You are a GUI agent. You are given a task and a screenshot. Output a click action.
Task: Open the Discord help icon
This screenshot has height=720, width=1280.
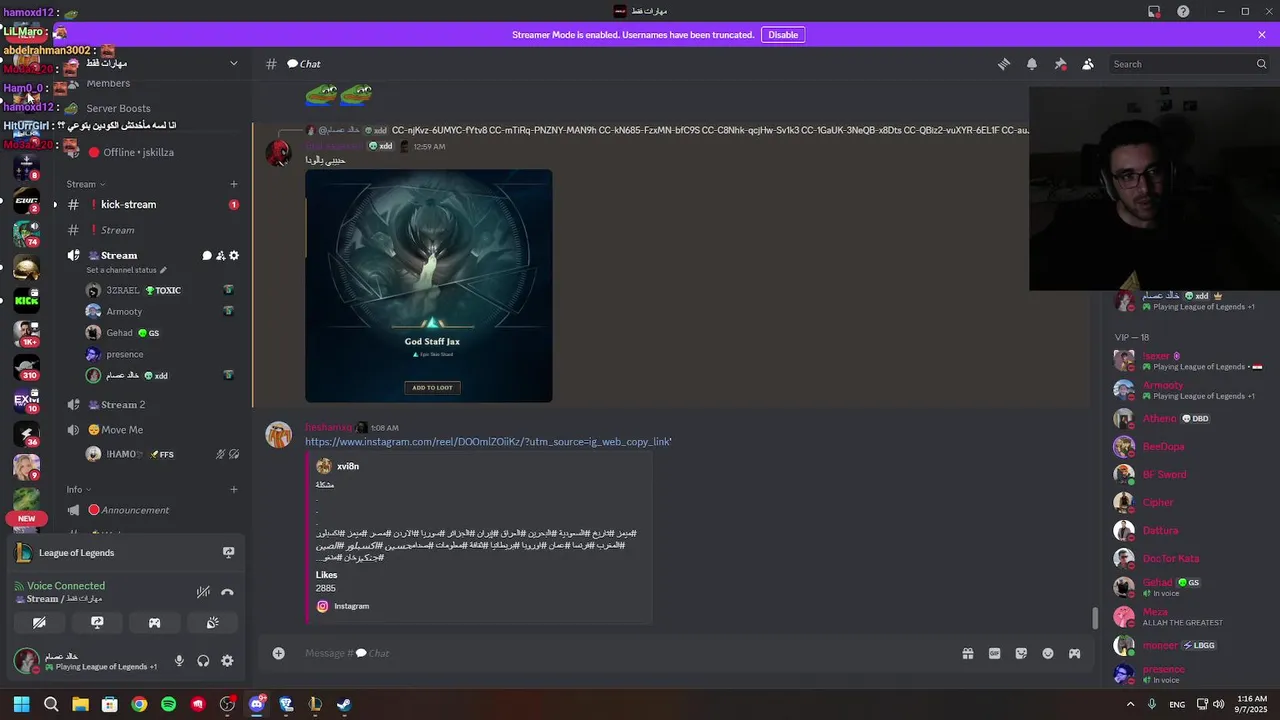point(1183,11)
